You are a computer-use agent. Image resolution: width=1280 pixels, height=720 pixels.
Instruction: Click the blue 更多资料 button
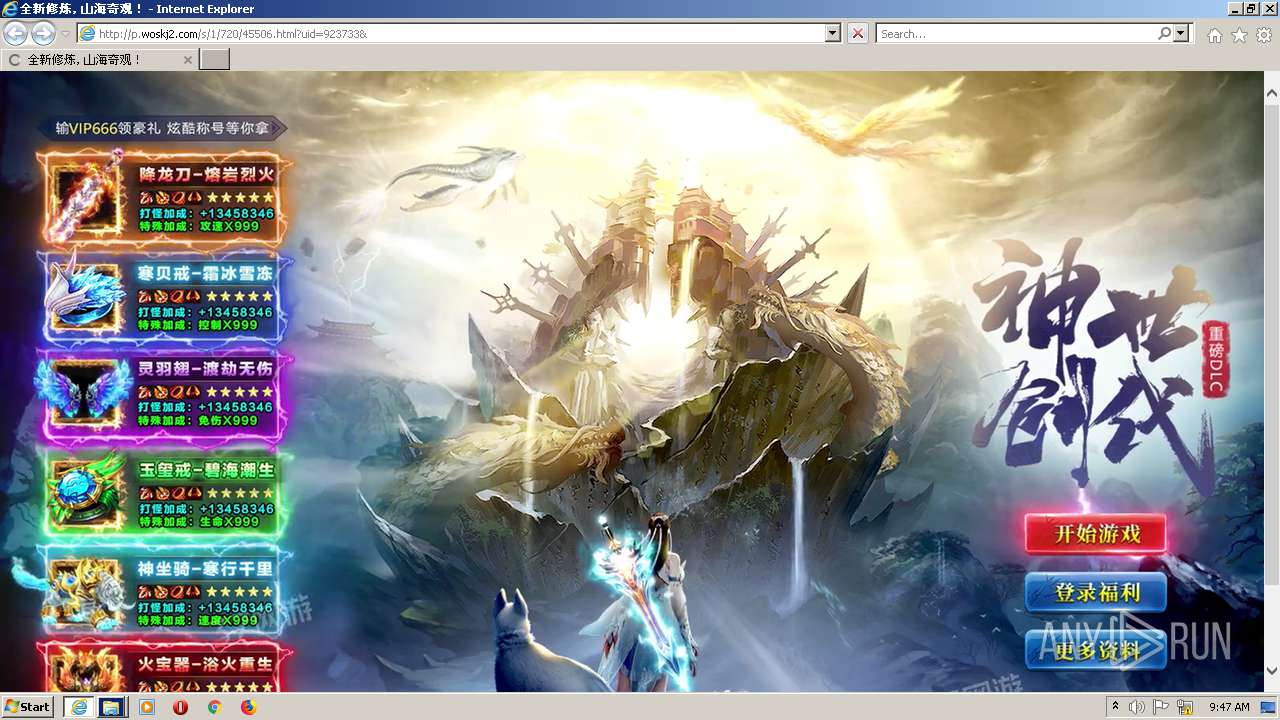1096,651
